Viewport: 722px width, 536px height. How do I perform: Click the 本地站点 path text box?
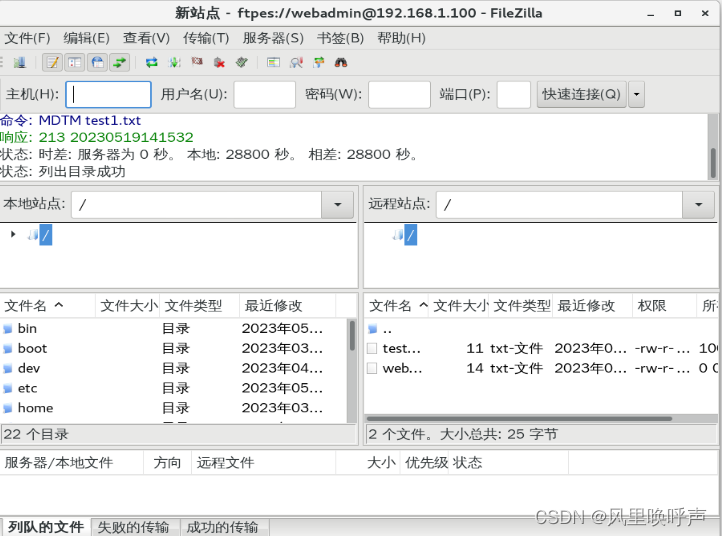(196, 204)
